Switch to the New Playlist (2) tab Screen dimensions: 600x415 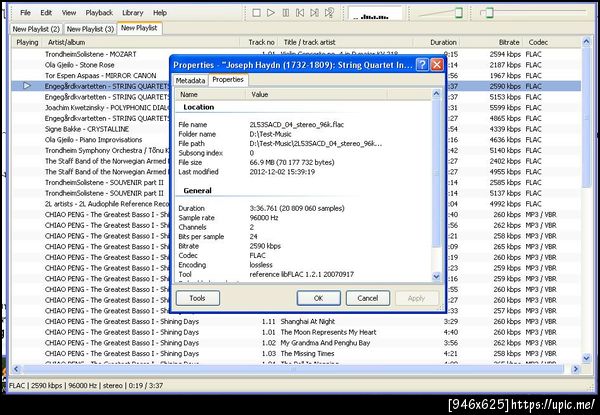click(36, 29)
